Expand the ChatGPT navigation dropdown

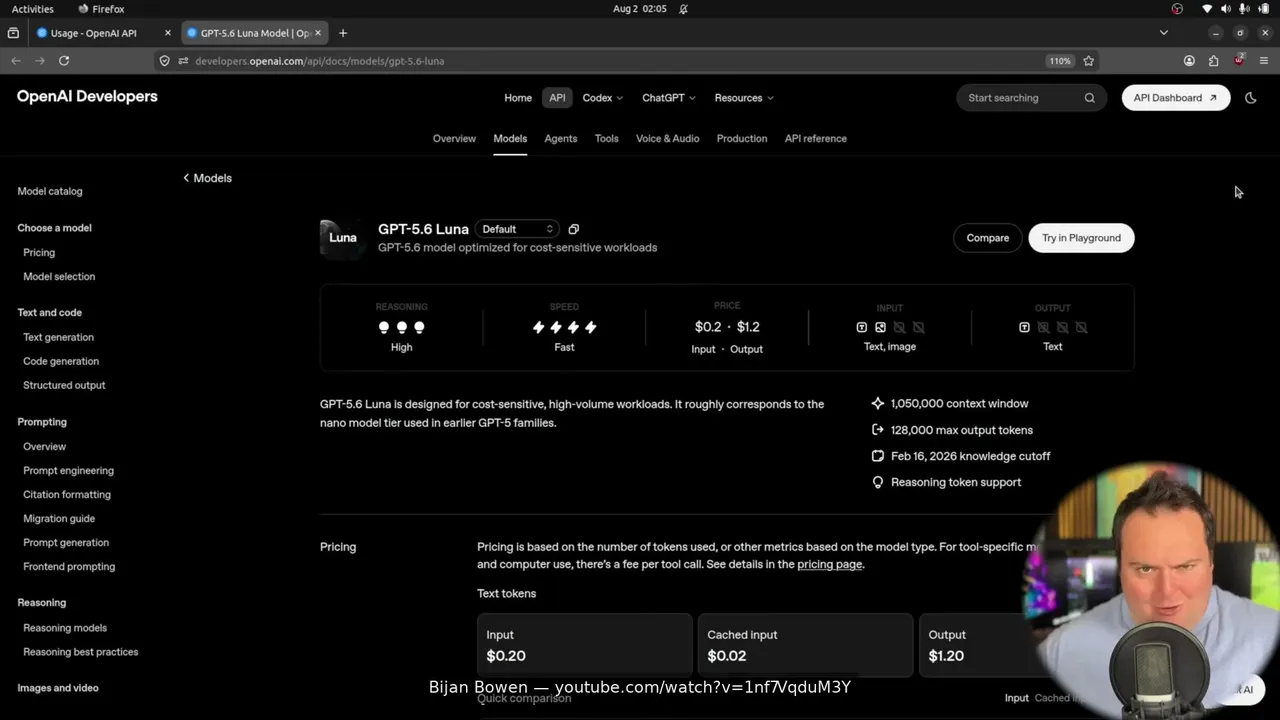tap(669, 98)
